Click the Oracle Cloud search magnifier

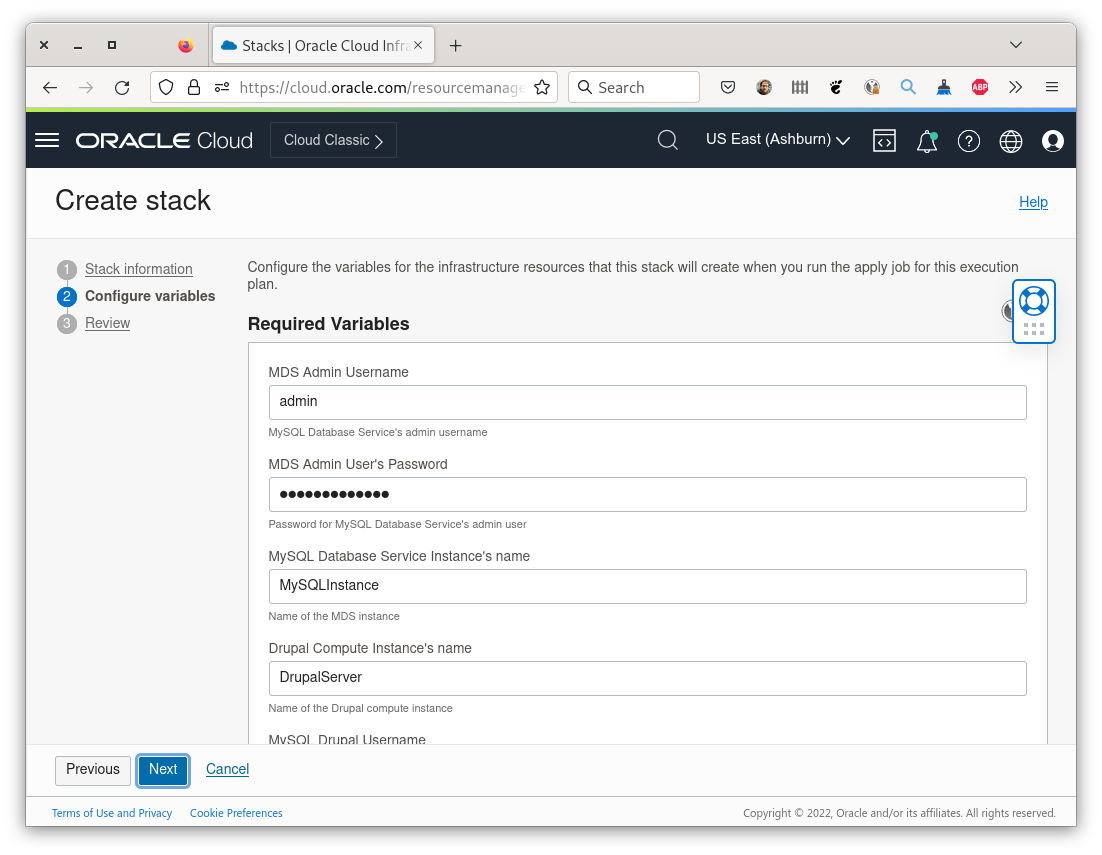pyautogui.click(x=667, y=140)
